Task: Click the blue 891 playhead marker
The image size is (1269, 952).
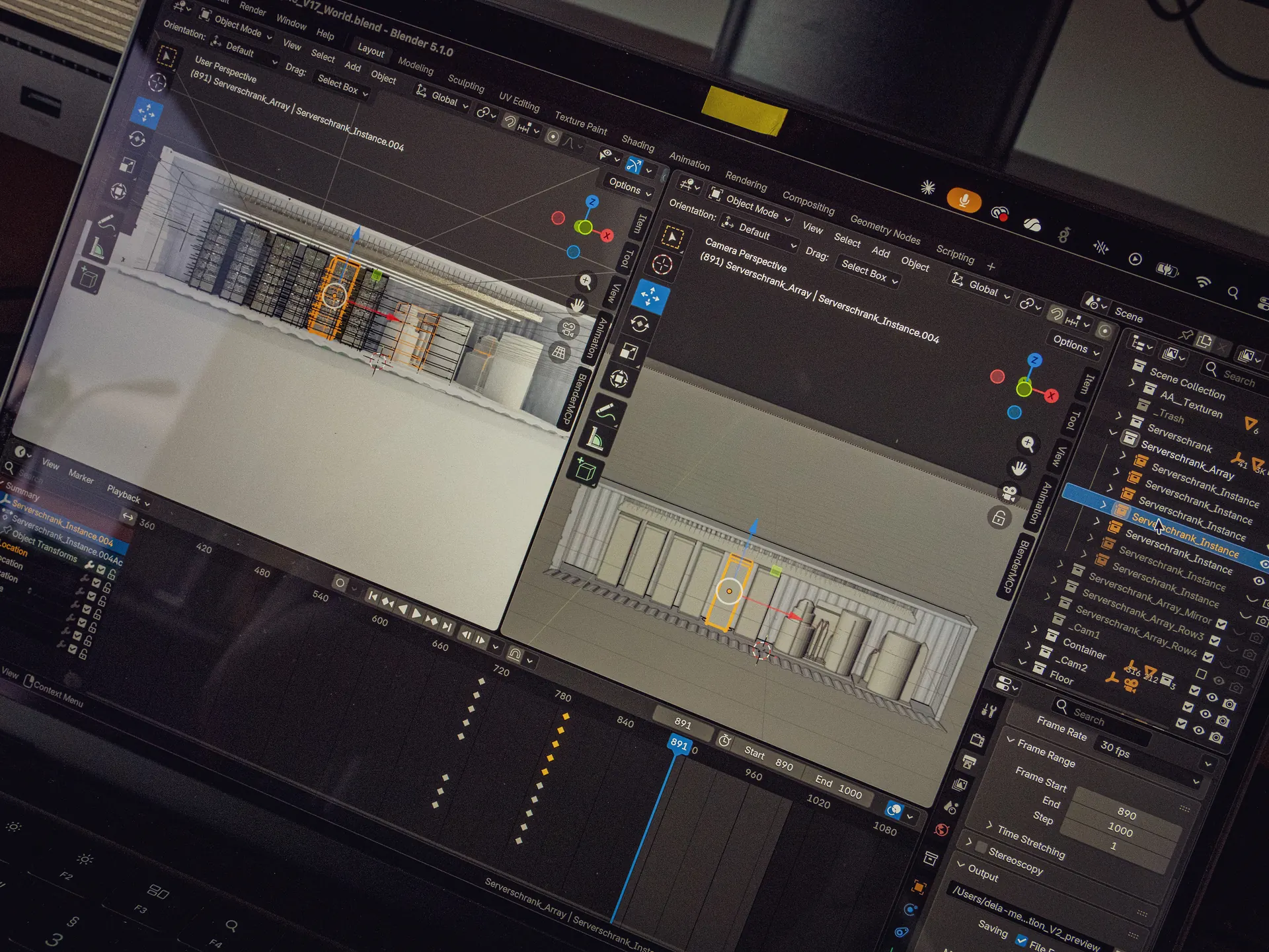Action: pos(679,743)
